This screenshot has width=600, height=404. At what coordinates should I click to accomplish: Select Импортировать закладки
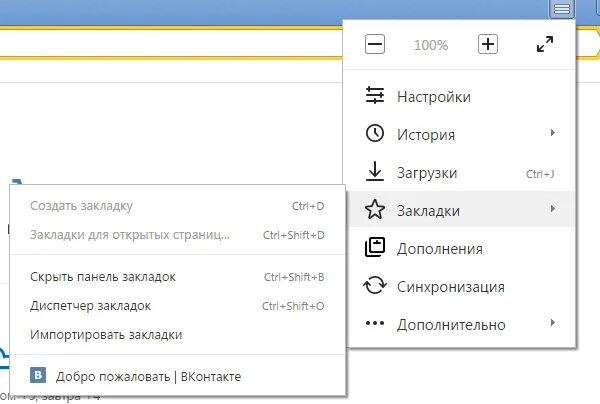(x=178, y=335)
